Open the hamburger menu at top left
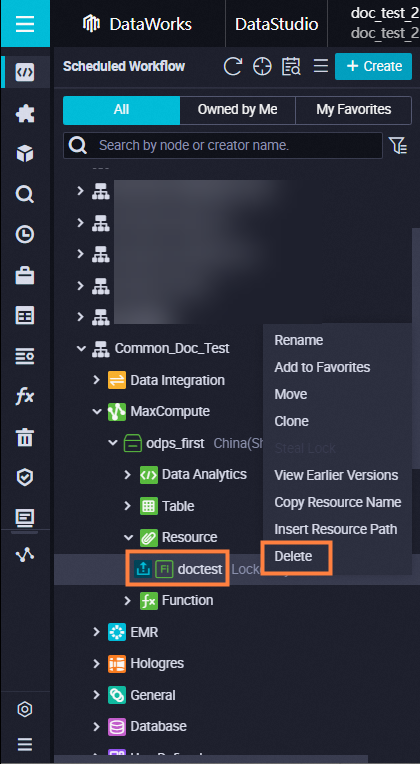The height and width of the screenshot is (764, 420). click(x=25, y=23)
